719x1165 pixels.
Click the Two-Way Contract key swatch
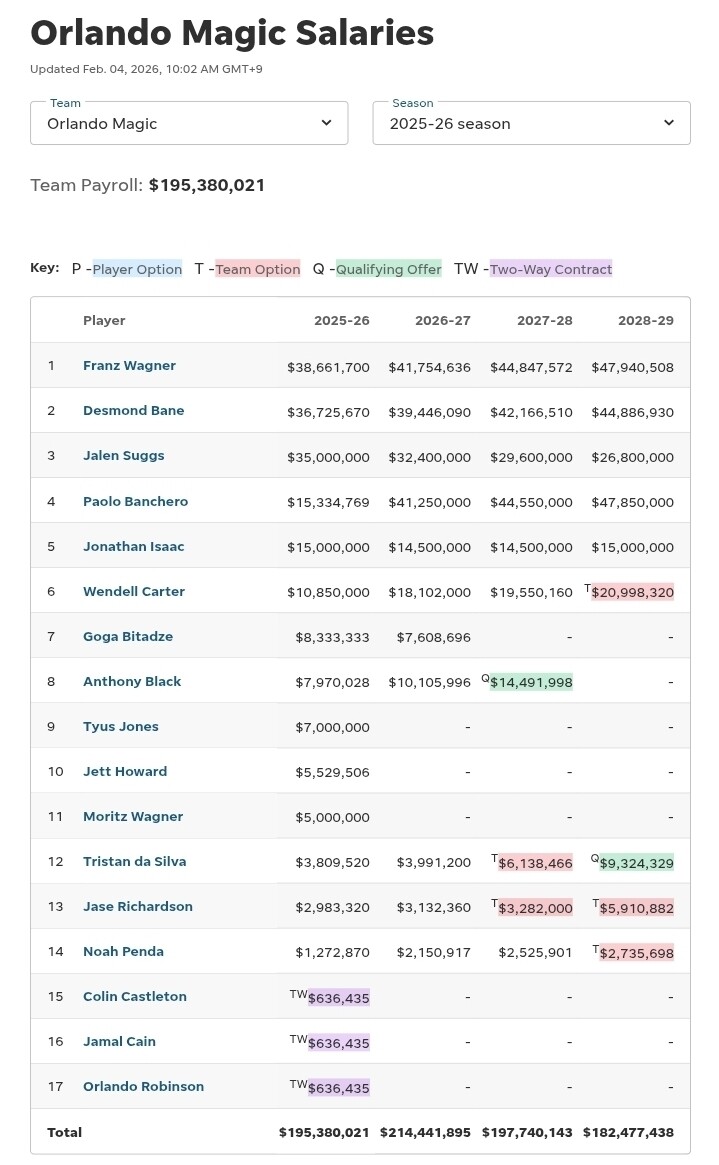(550, 269)
